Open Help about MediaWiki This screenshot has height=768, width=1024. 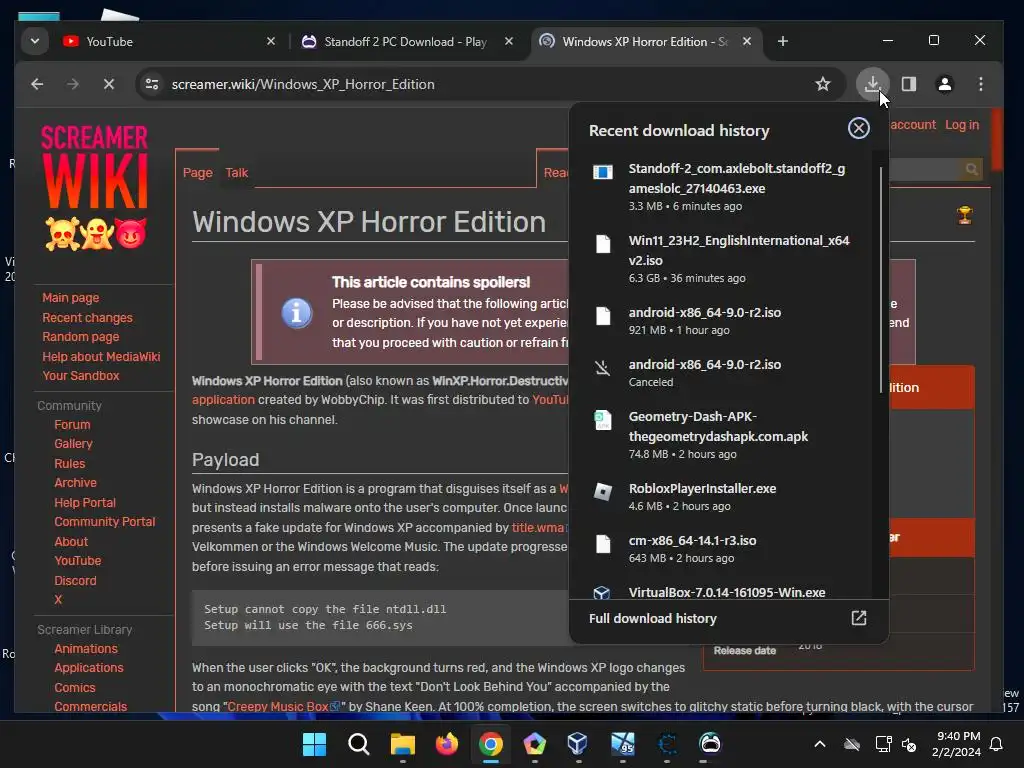(101, 357)
